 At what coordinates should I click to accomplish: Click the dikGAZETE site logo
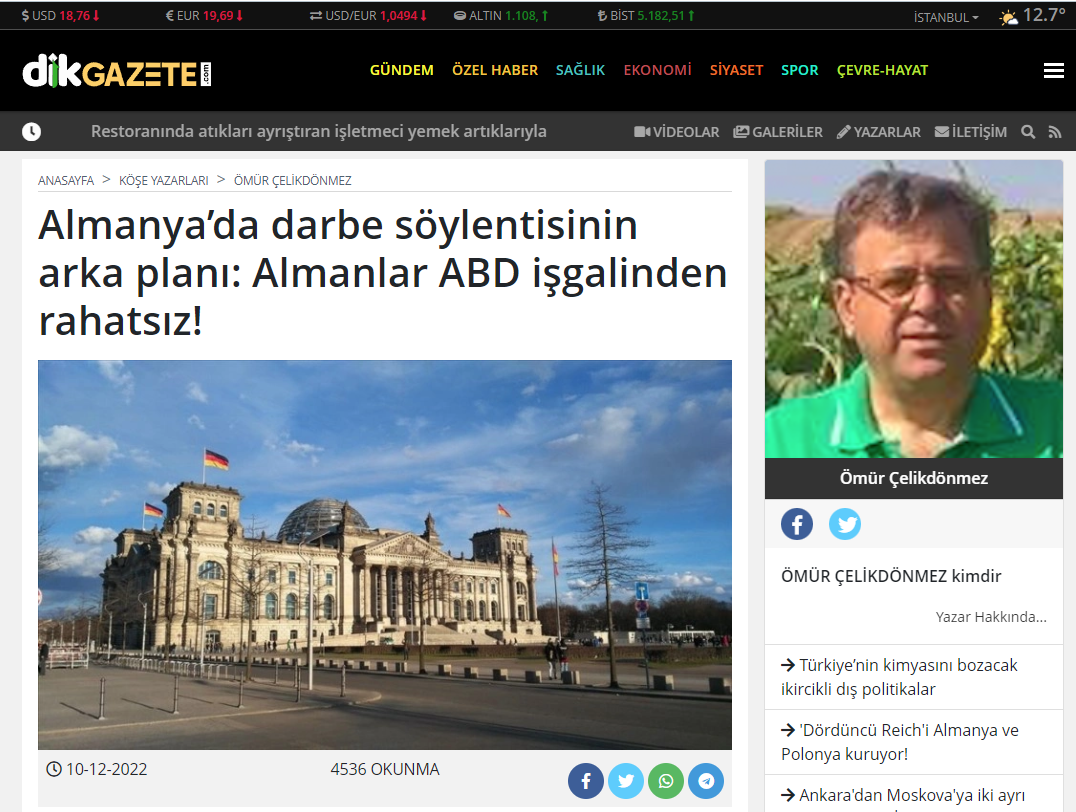[117, 71]
